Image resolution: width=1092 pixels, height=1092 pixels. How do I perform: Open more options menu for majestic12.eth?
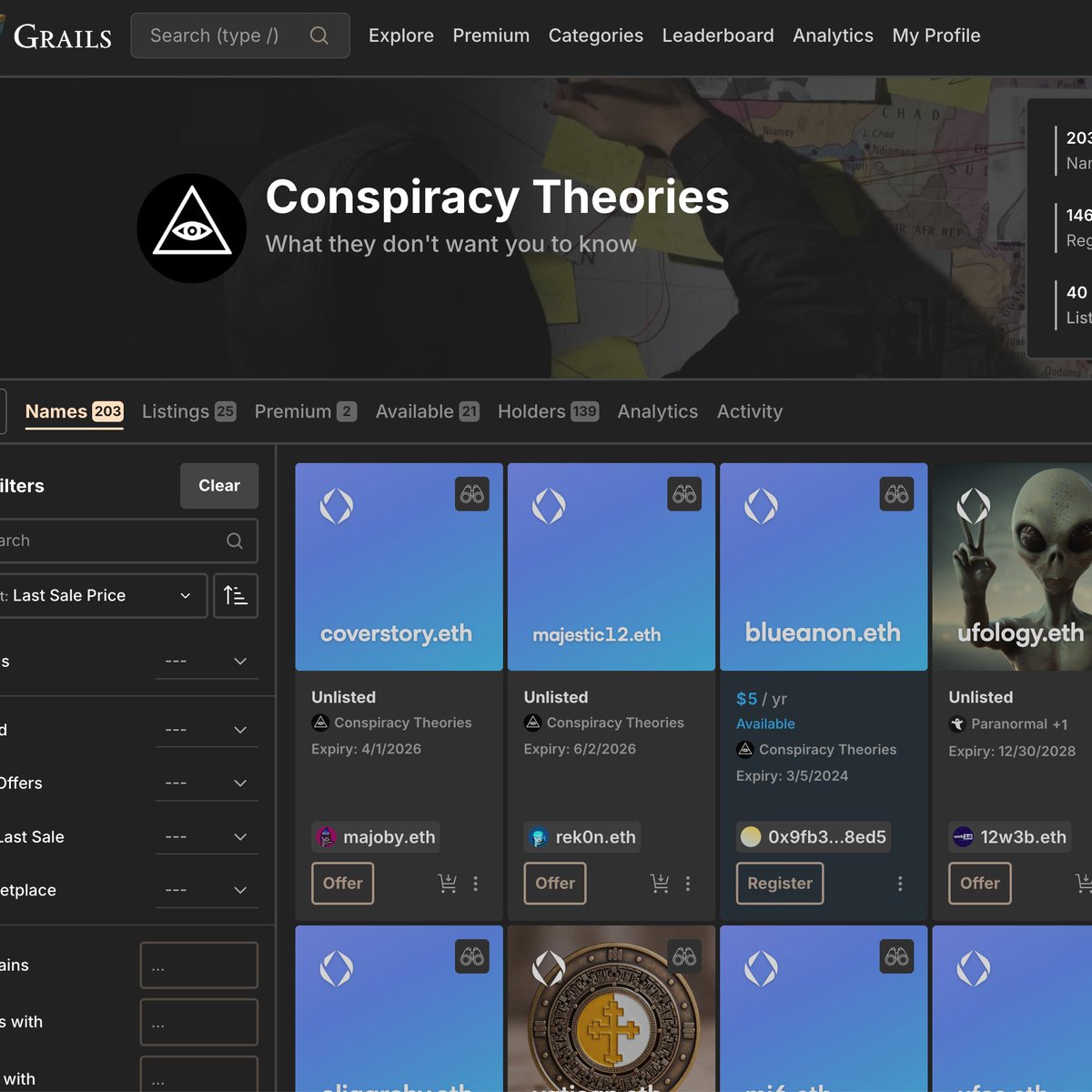688,884
